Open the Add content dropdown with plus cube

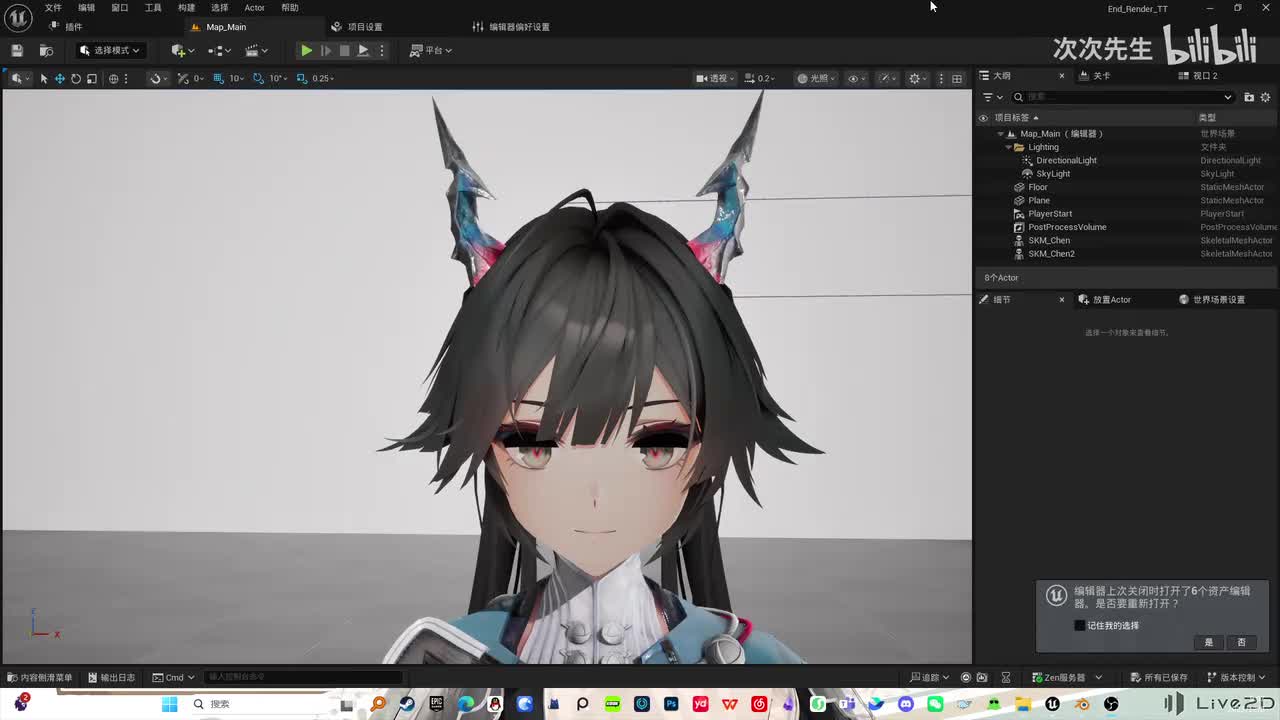[181, 50]
